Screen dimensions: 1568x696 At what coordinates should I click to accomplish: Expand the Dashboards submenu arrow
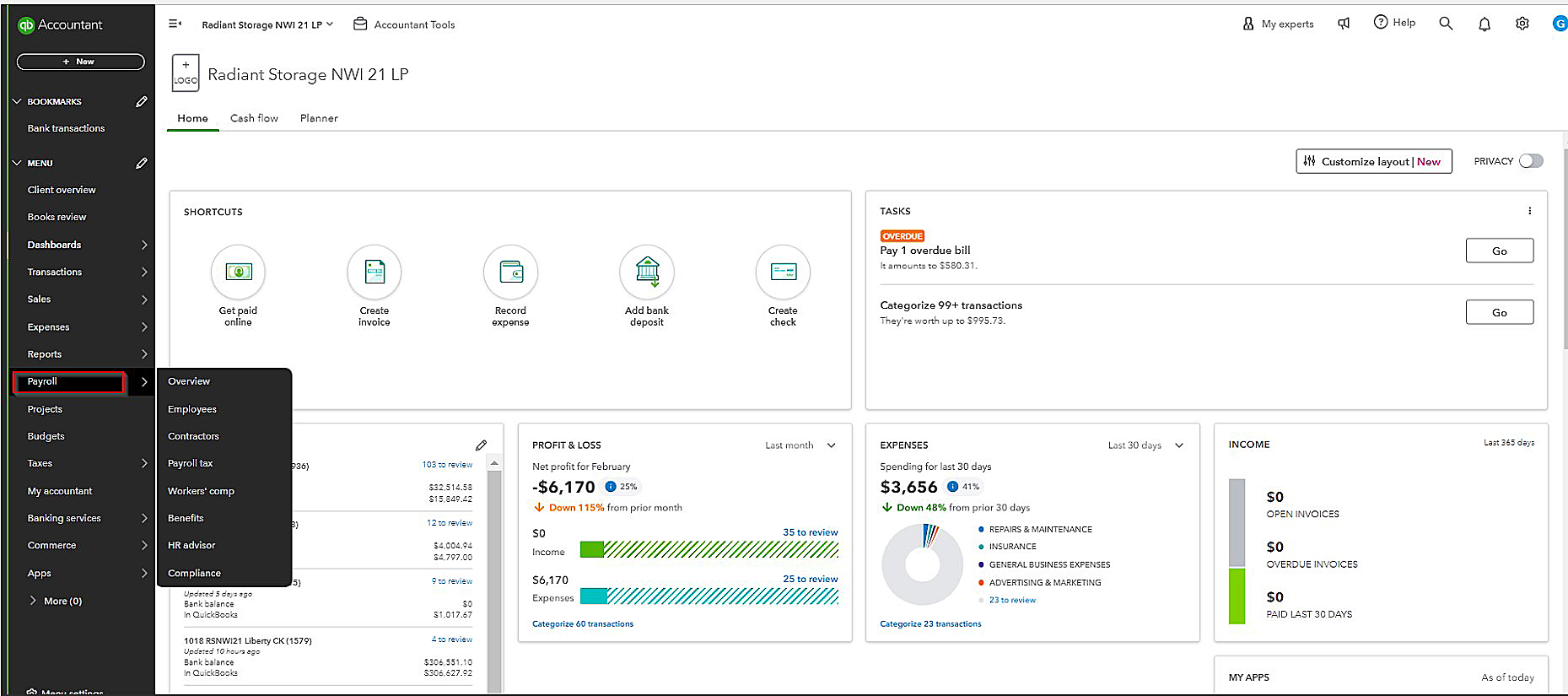[144, 245]
